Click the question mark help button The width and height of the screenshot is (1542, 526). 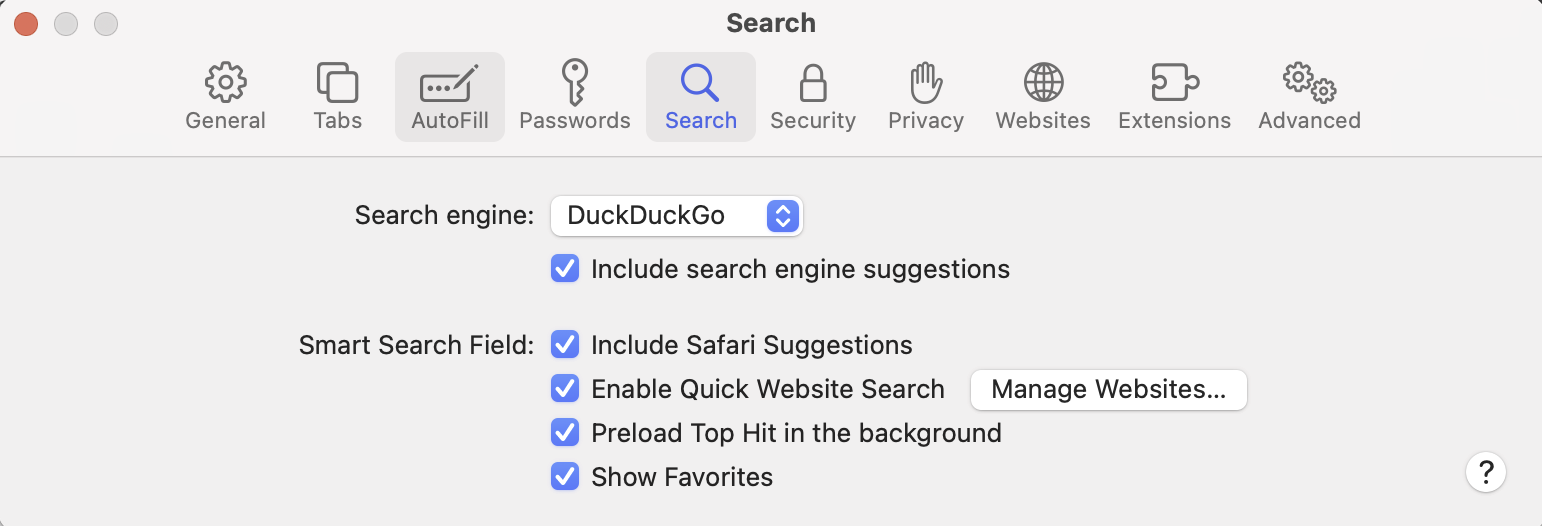pos(1486,472)
